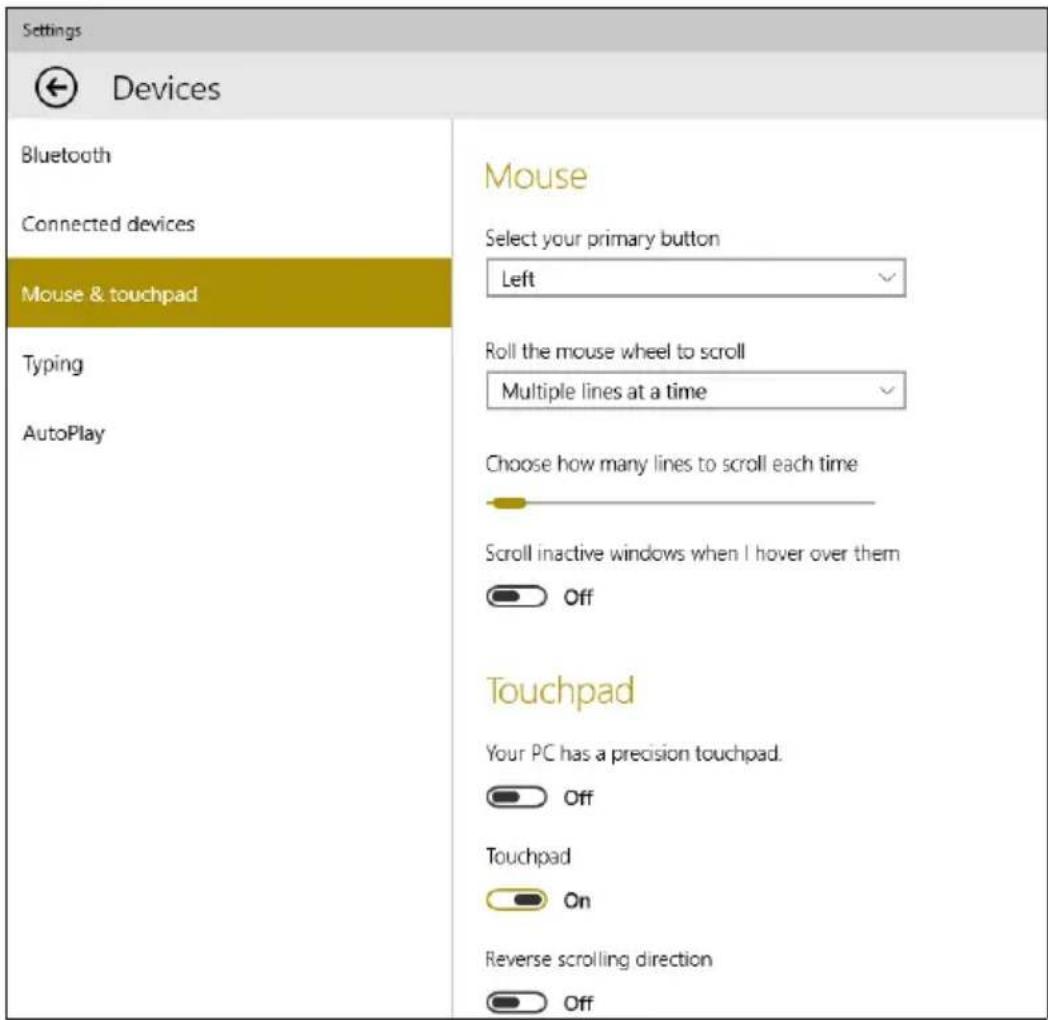Click the Settings window title text

click(x=51, y=30)
